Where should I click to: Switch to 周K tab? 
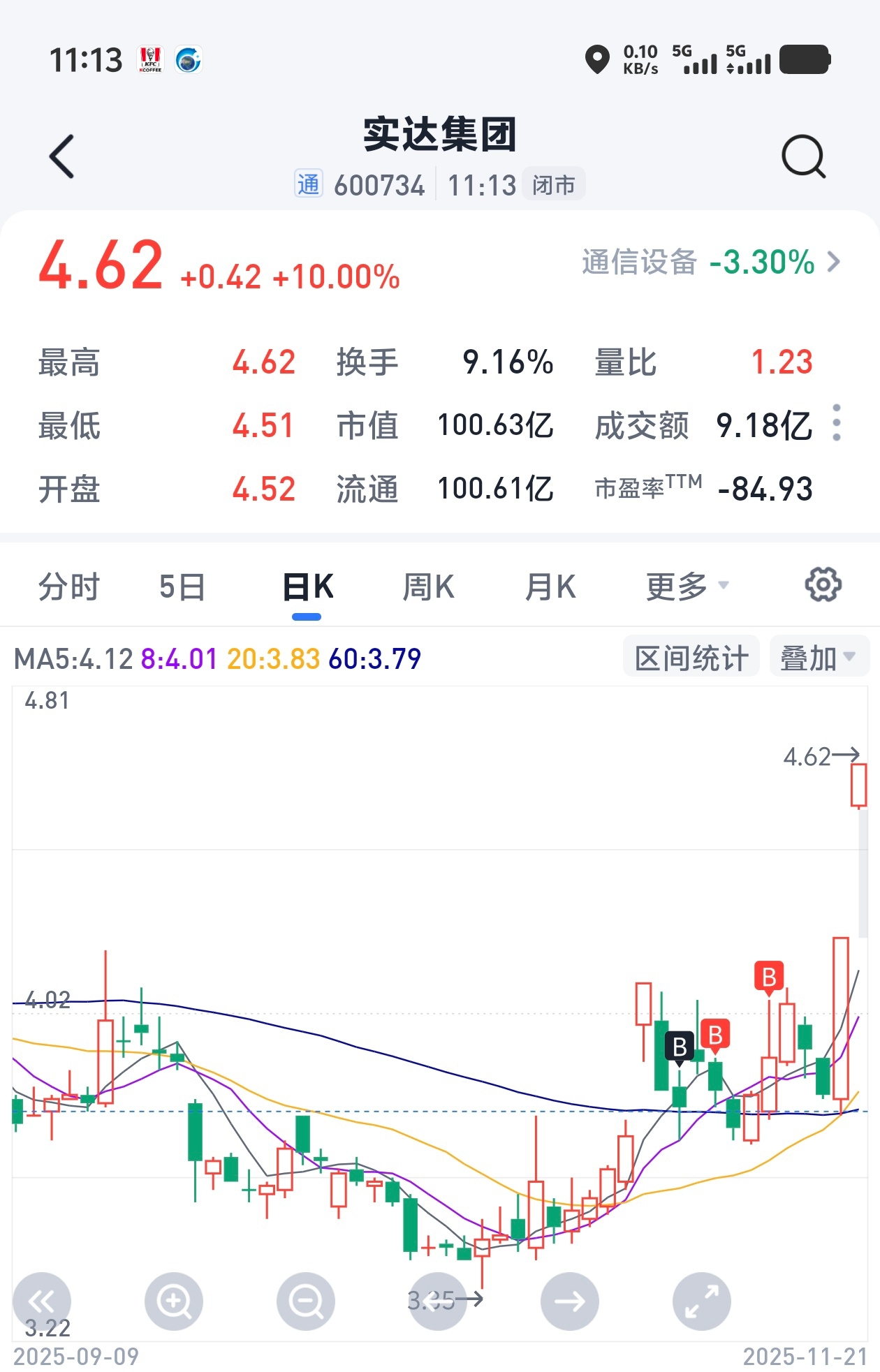click(428, 587)
